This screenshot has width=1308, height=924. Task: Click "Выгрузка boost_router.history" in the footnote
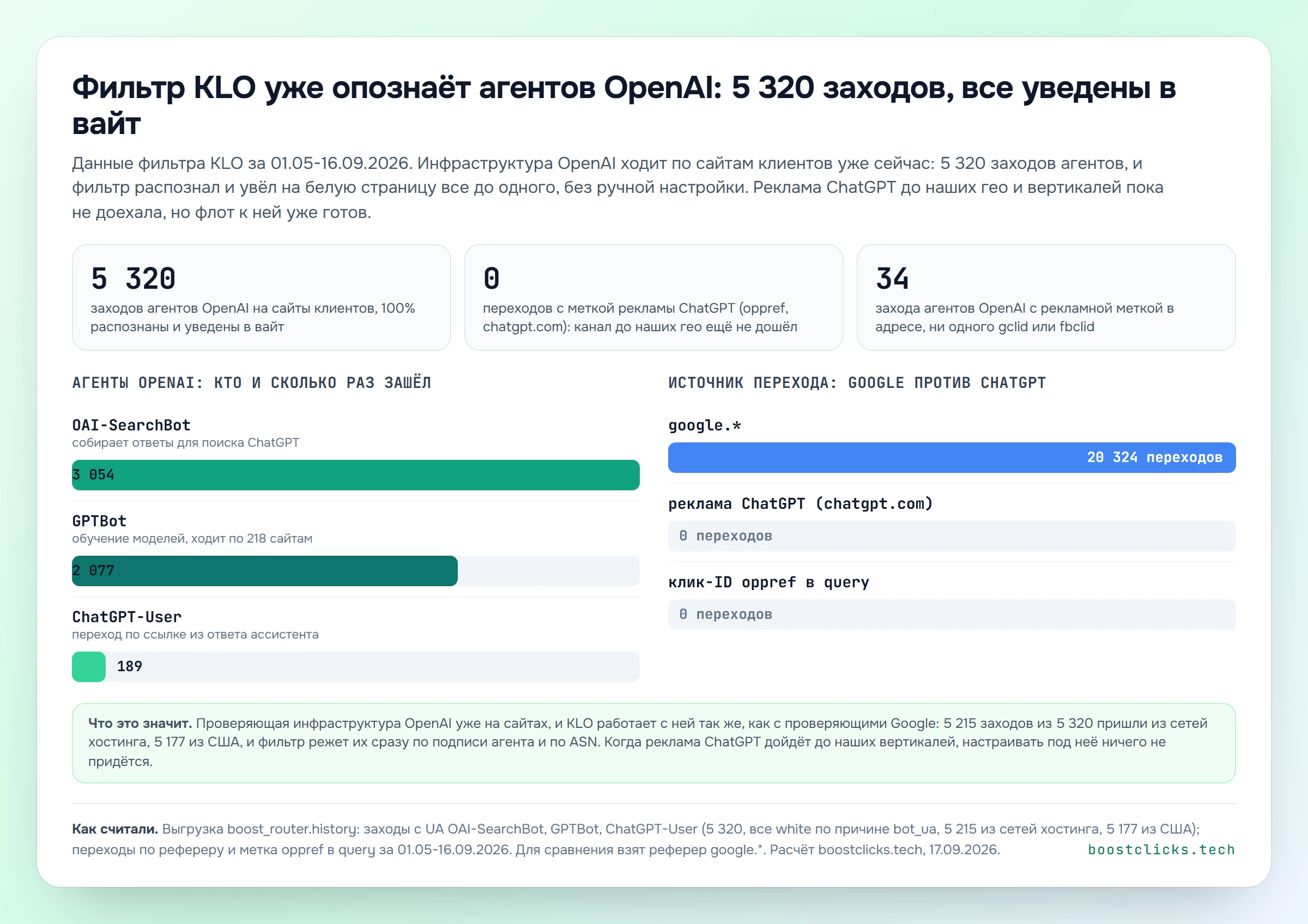(x=261, y=829)
